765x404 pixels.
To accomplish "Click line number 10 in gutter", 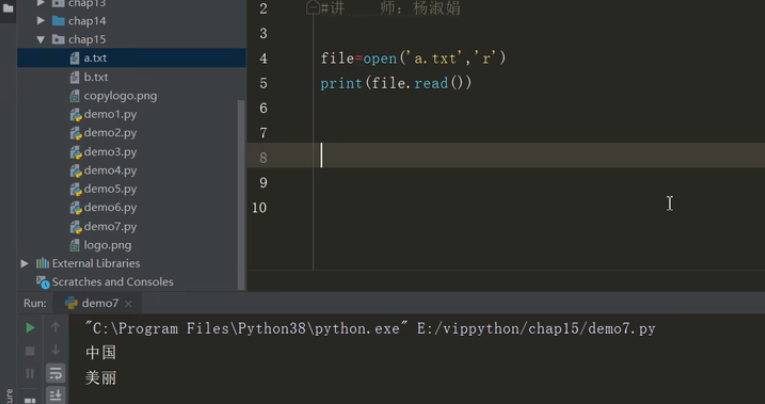I will click(x=260, y=208).
